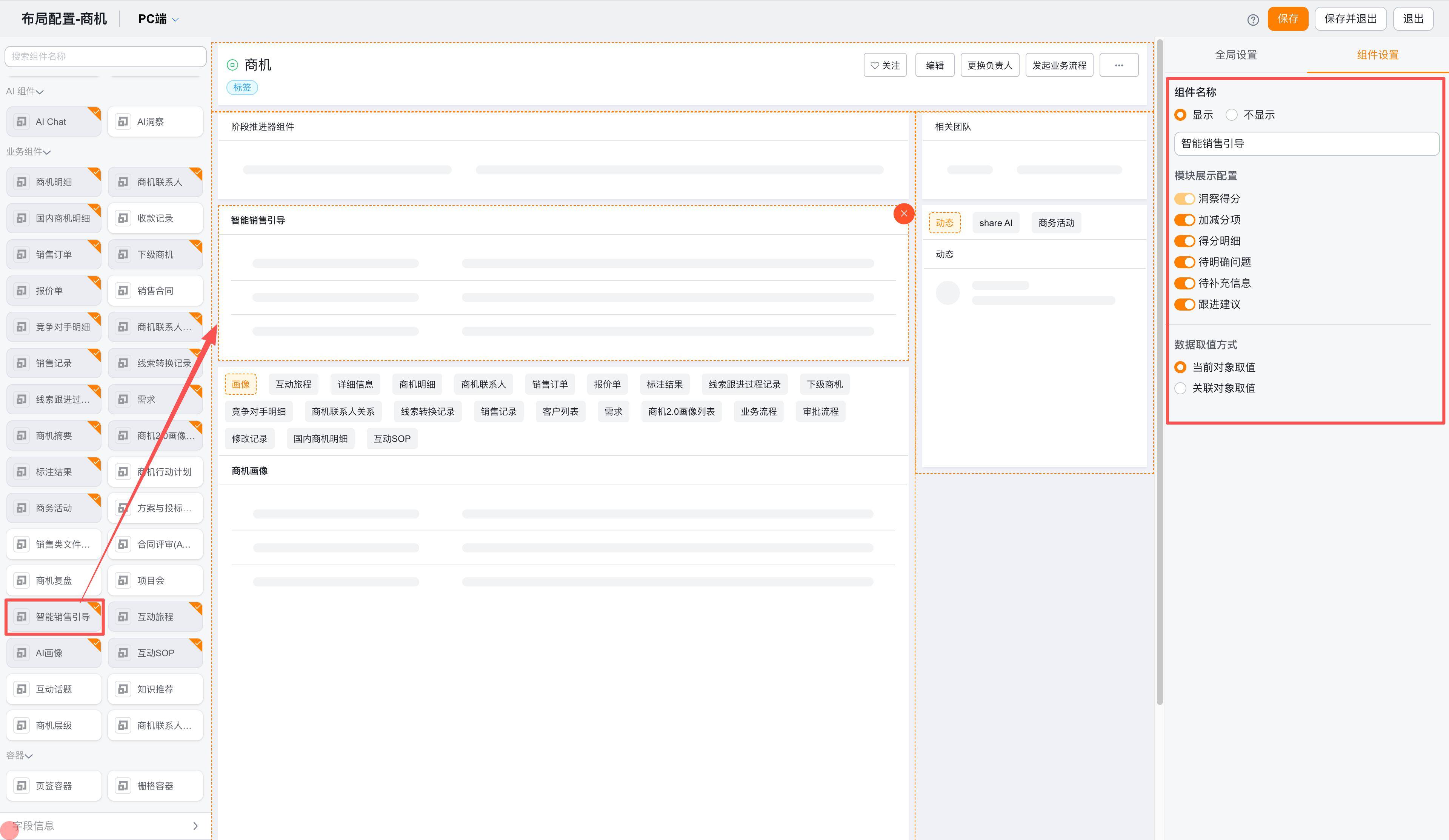
Task: Toggle the 跟进建议 switch
Action: [x=1184, y=304]
